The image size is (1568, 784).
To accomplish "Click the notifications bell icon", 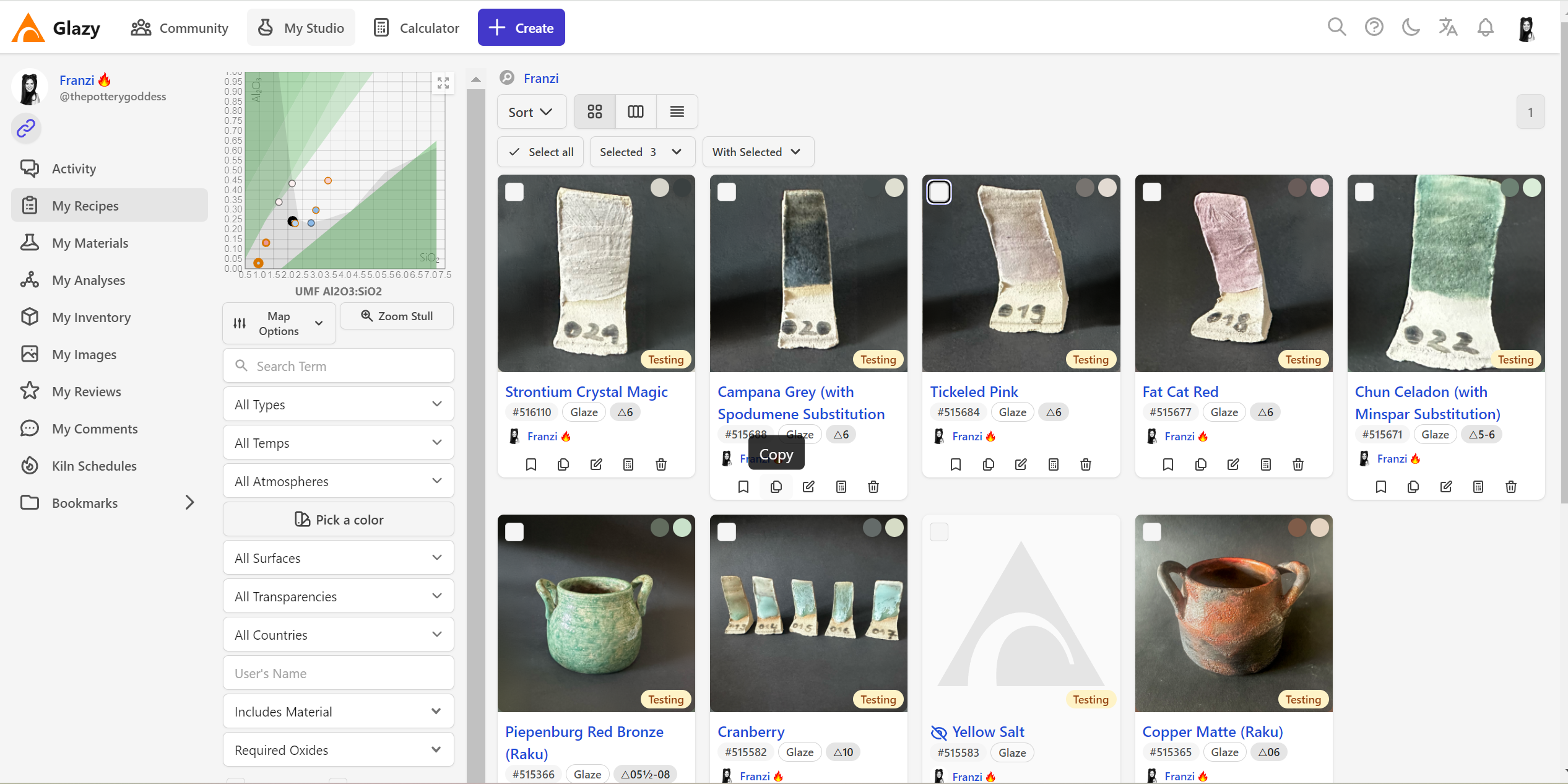I will click(1485, 27).
